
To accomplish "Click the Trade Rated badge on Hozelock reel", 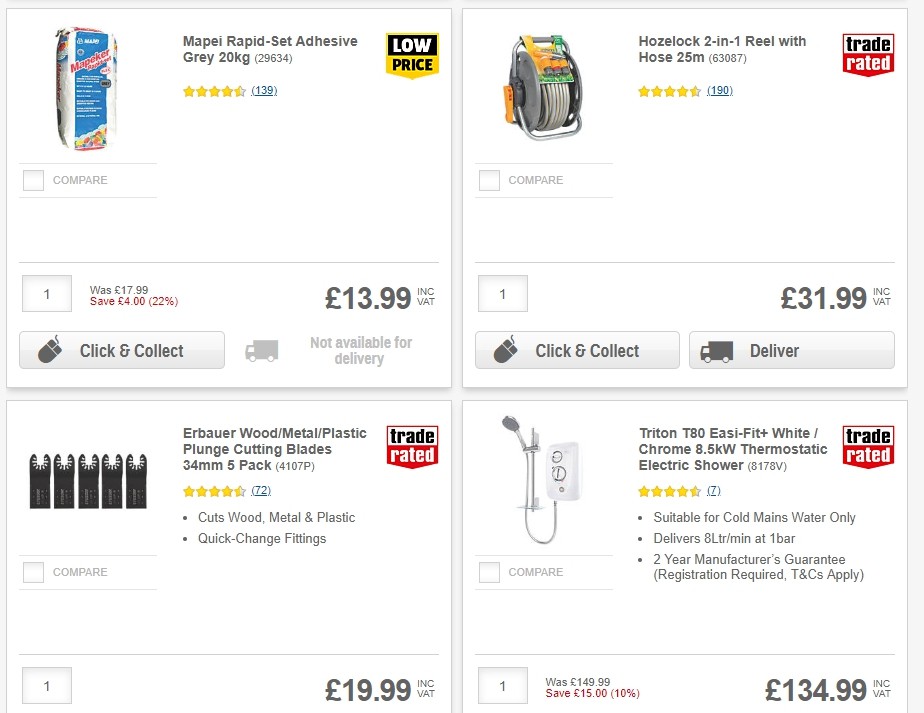I will tap(868, 54).
